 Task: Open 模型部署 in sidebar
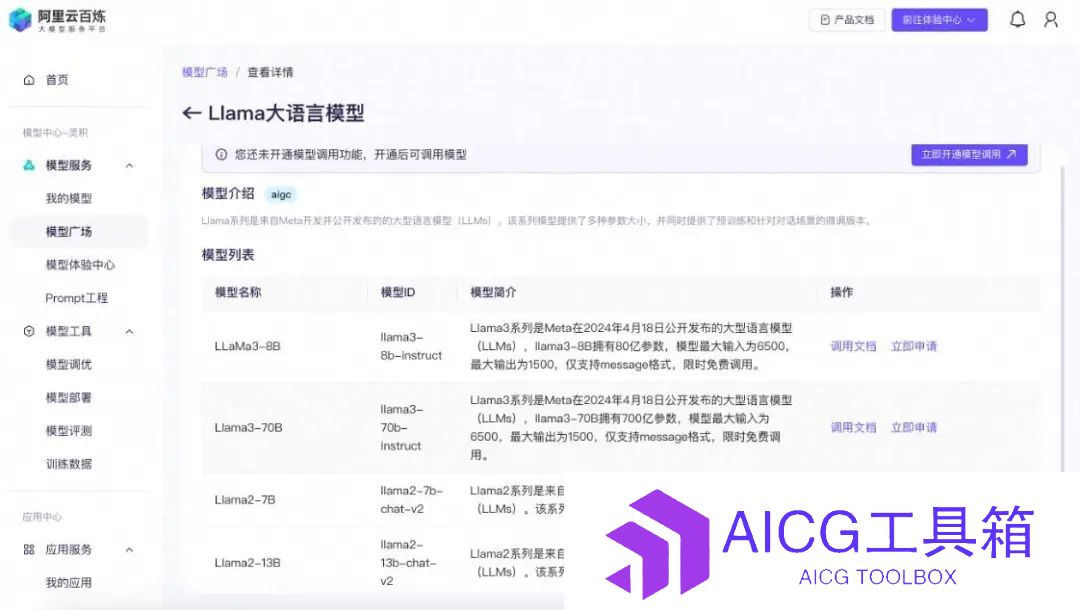(x=69, y=397)
